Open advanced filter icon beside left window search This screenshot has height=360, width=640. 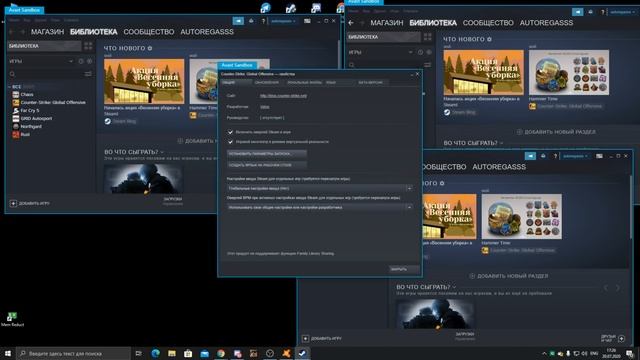pyautogui.click(x=88, y=74)
